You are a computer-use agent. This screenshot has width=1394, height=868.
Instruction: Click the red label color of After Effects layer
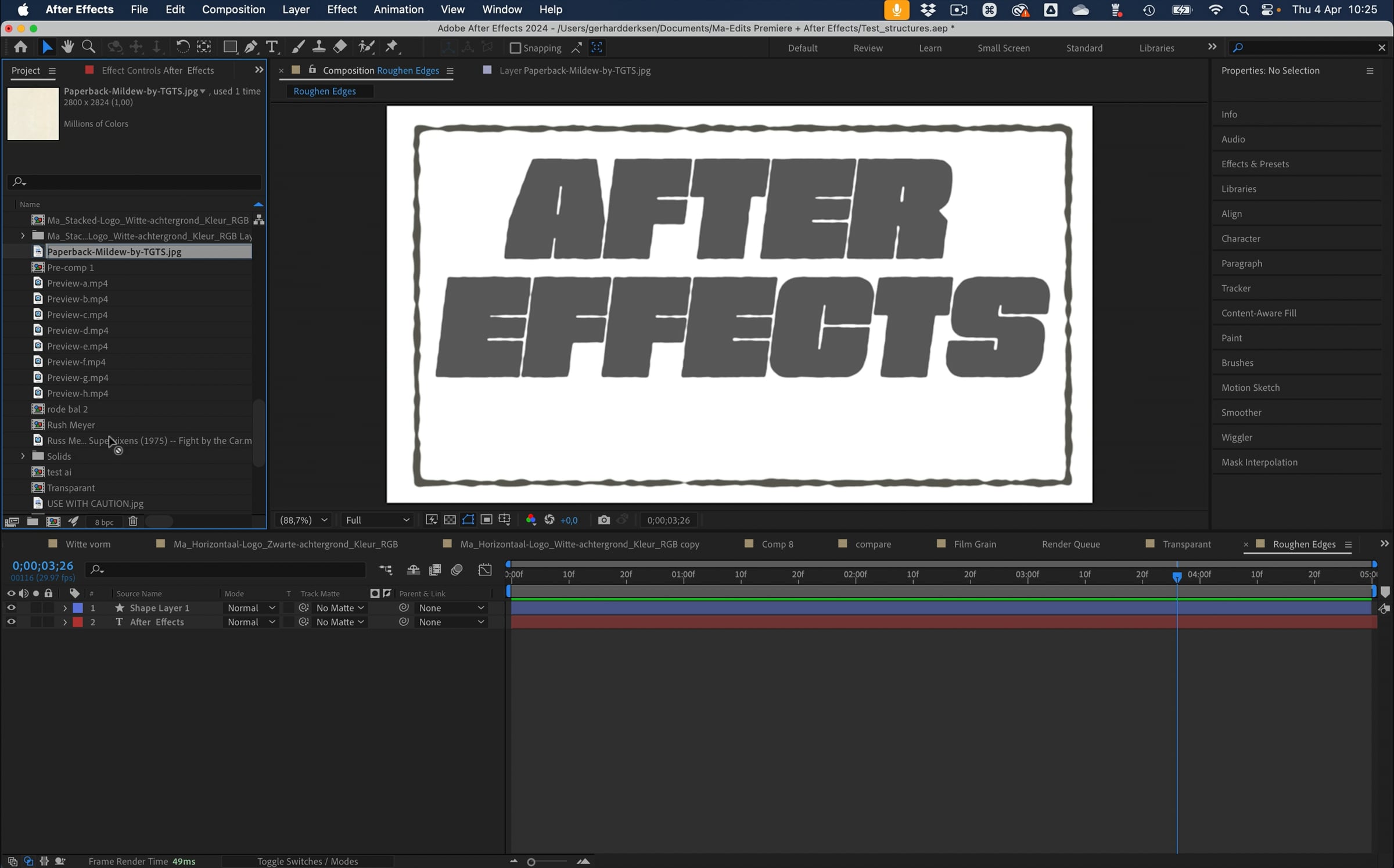tap(78, 622)
